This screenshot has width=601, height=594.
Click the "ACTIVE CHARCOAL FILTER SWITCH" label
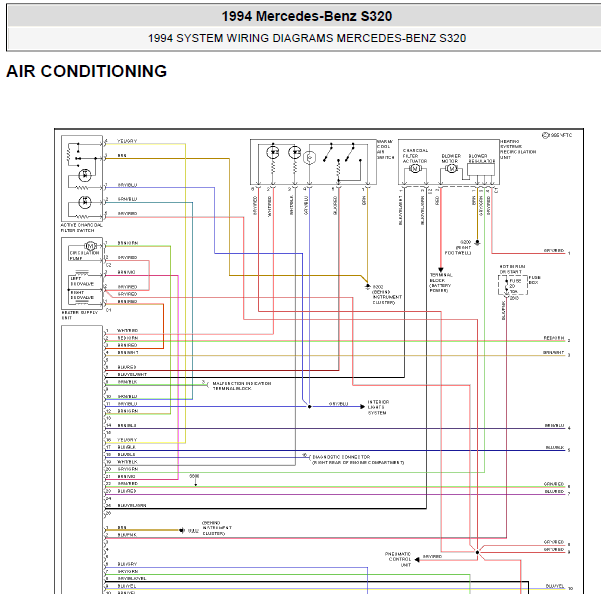pyautogui.click(x=81, y=228)
